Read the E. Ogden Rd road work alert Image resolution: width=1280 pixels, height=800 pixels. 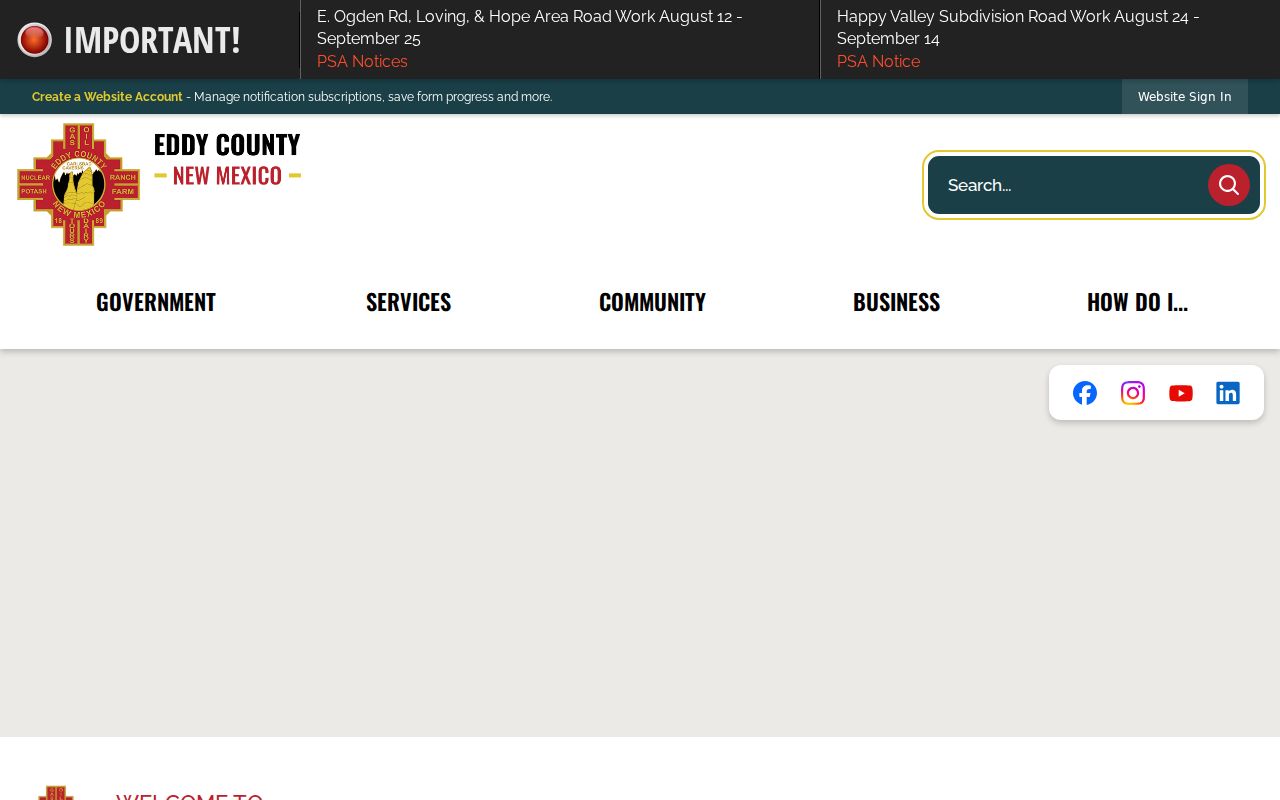coord(529,28)
